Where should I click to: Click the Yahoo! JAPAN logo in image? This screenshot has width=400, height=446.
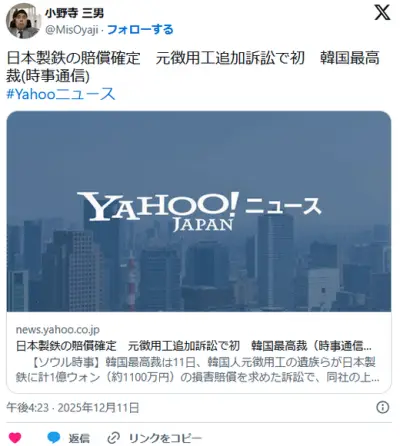point(158,211)
